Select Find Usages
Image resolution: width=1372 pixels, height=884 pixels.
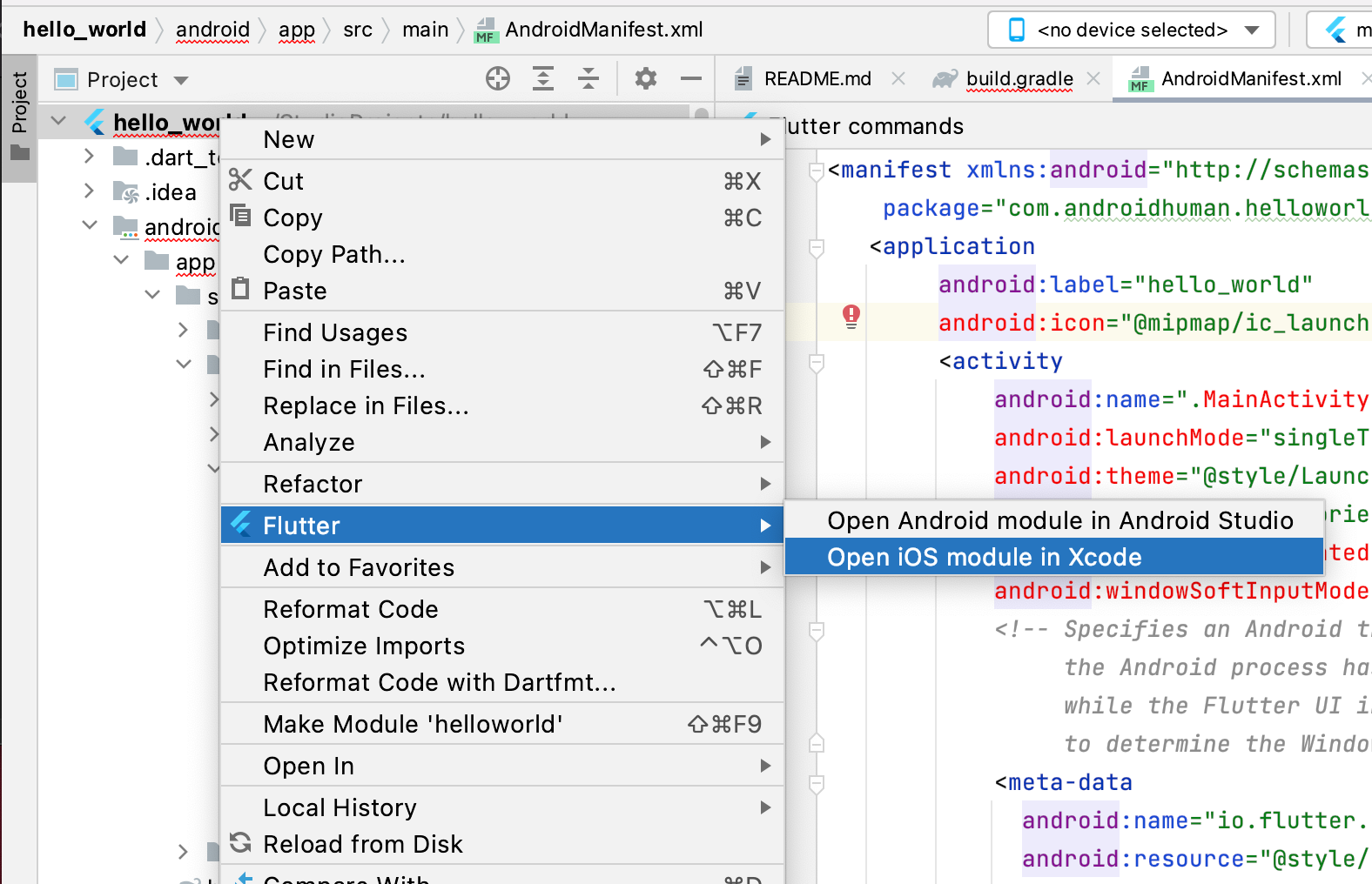click(x=502, y=332)
